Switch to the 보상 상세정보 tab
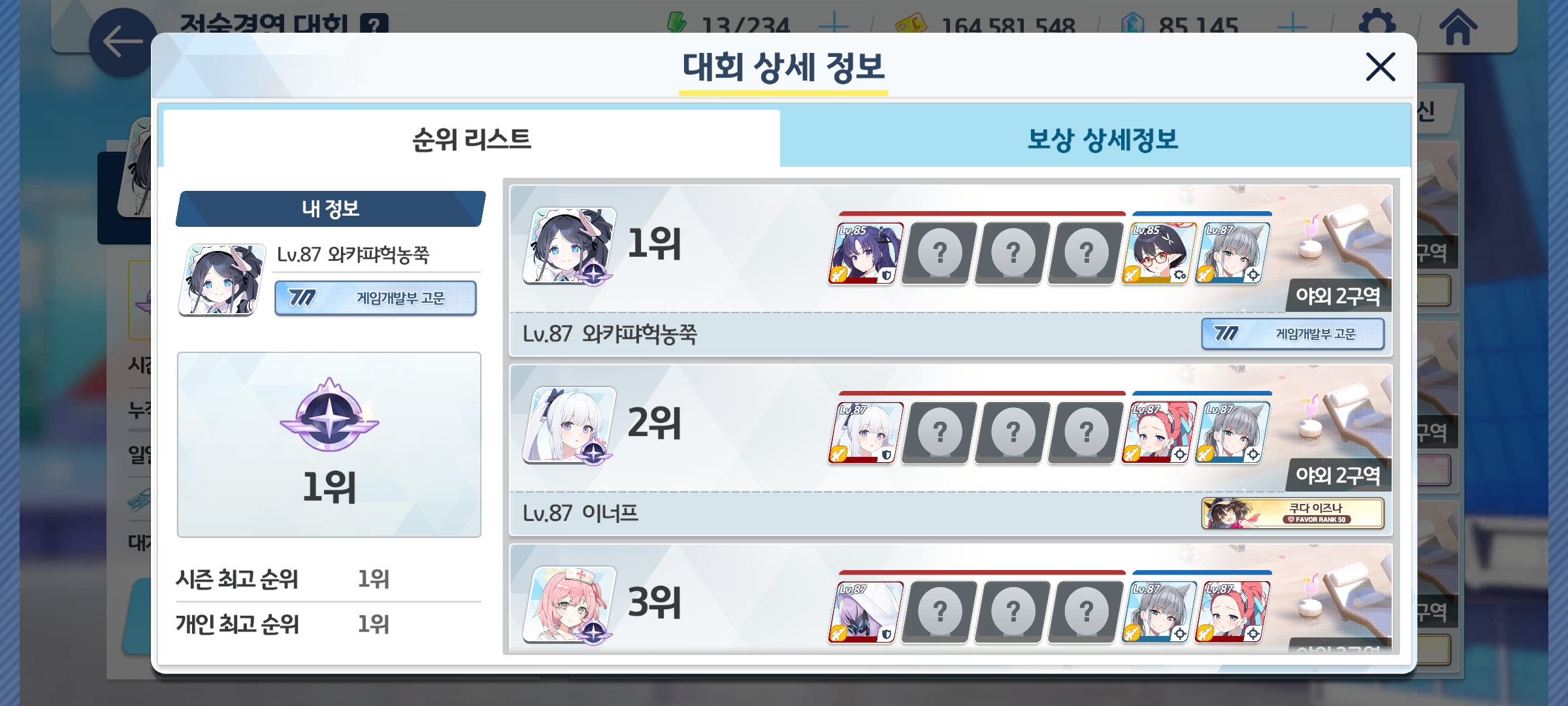The height and width of the screenshot is (706, 1568). click(x=1102, y=139)
